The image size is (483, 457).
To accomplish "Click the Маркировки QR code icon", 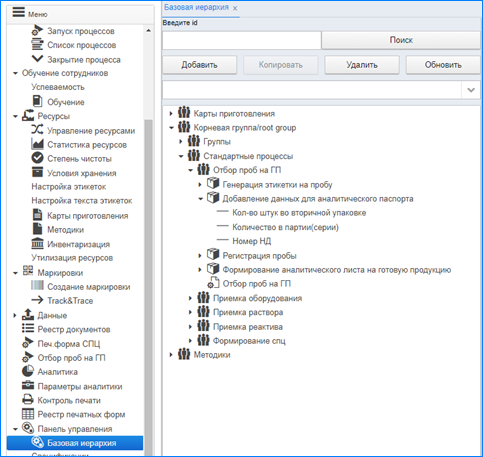I will pos(28,271).
